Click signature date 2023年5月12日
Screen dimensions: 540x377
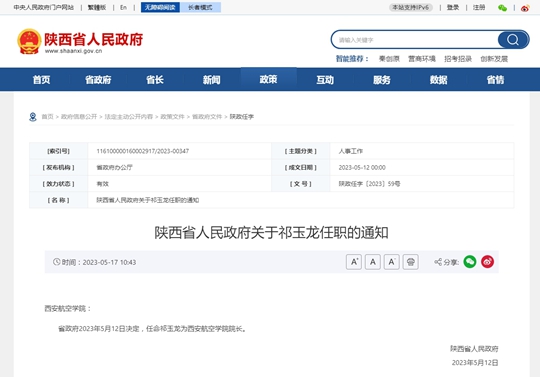tap(475, 363)
